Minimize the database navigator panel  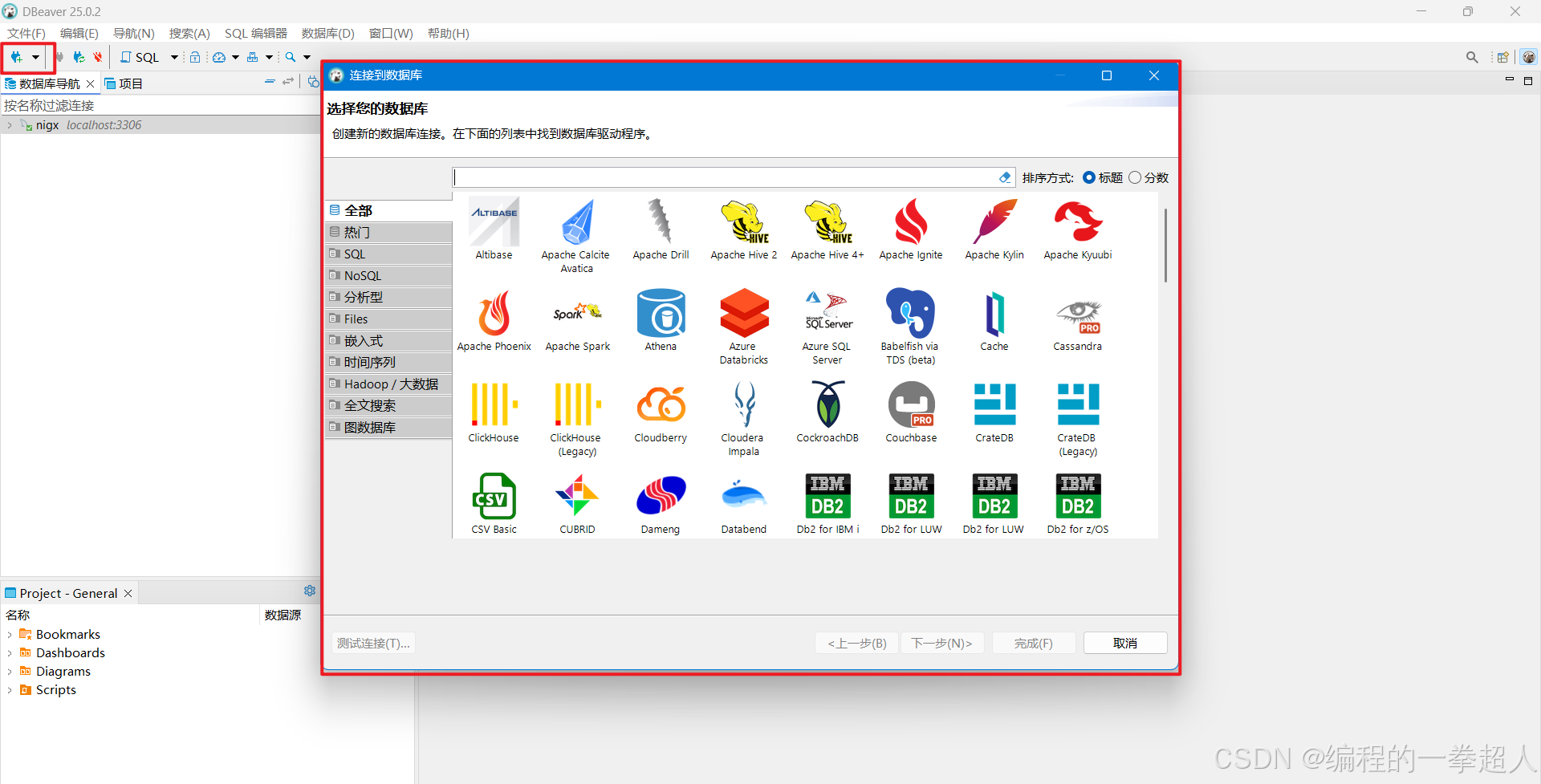point(270,82)
